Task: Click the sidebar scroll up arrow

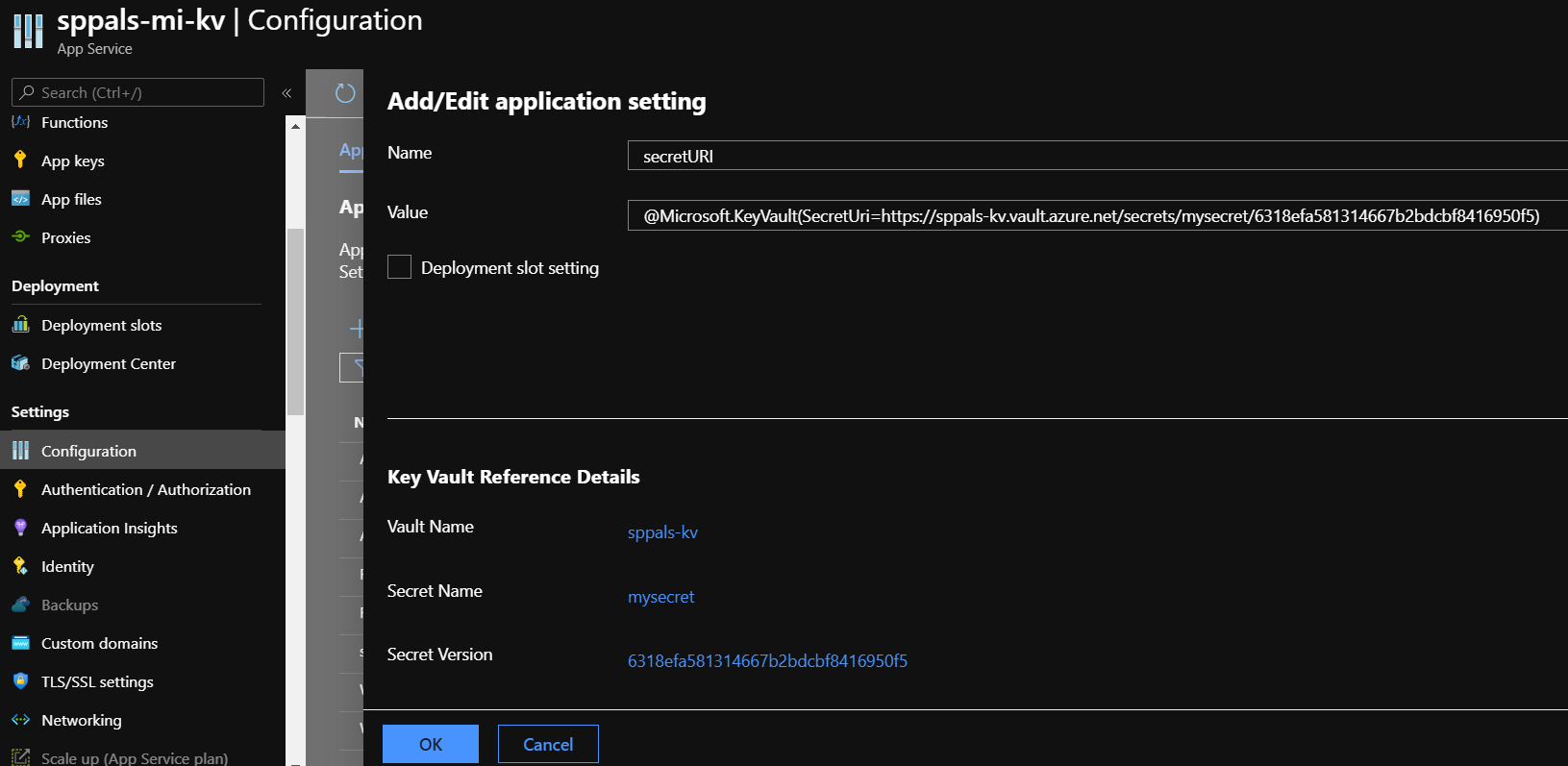Action: click(x=295, y=126)
